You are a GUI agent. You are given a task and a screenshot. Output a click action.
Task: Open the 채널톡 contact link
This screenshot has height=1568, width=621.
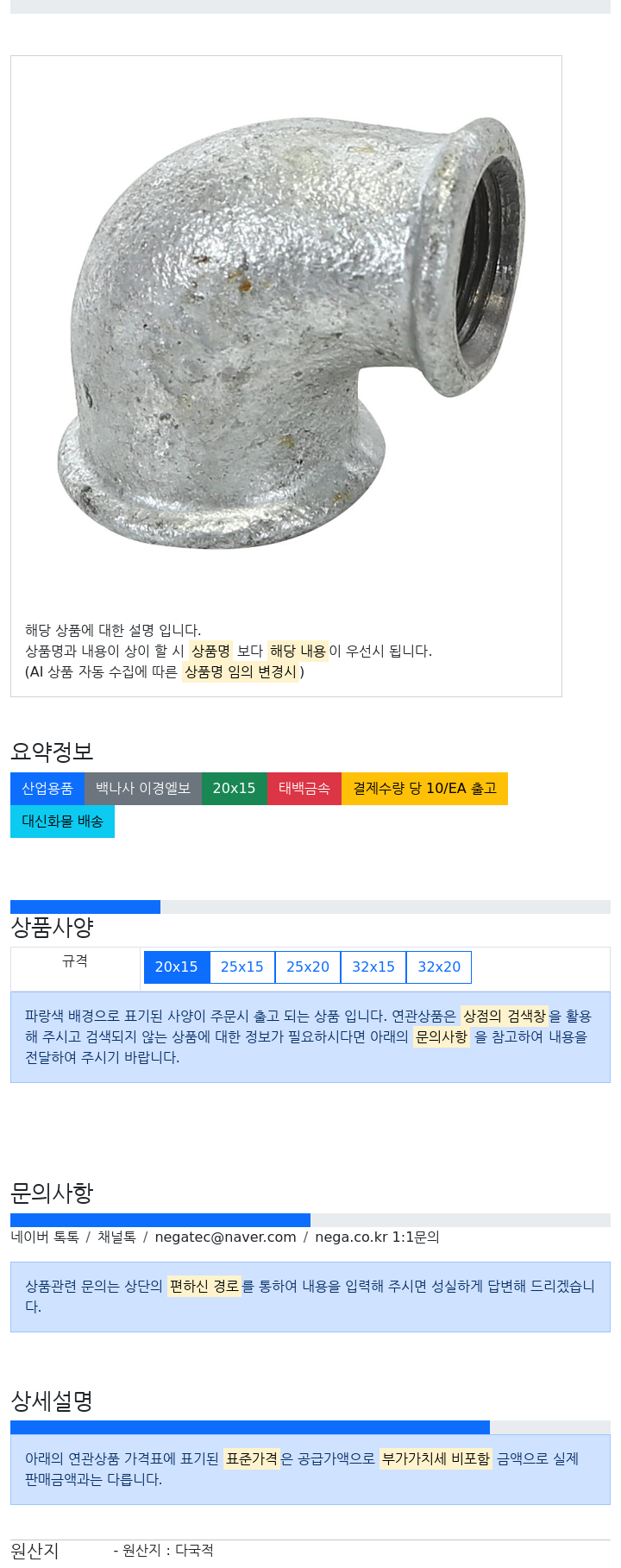[x=116, y=1237]
